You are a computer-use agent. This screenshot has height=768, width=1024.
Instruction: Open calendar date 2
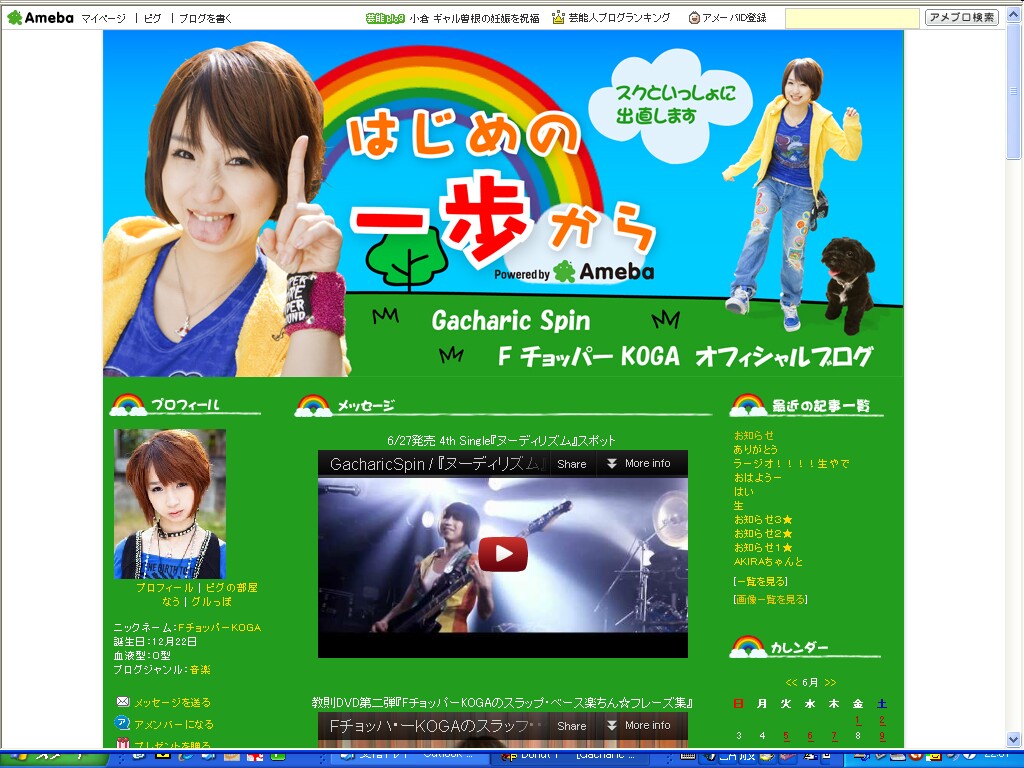pyautogui.click(x=882, y=720)
